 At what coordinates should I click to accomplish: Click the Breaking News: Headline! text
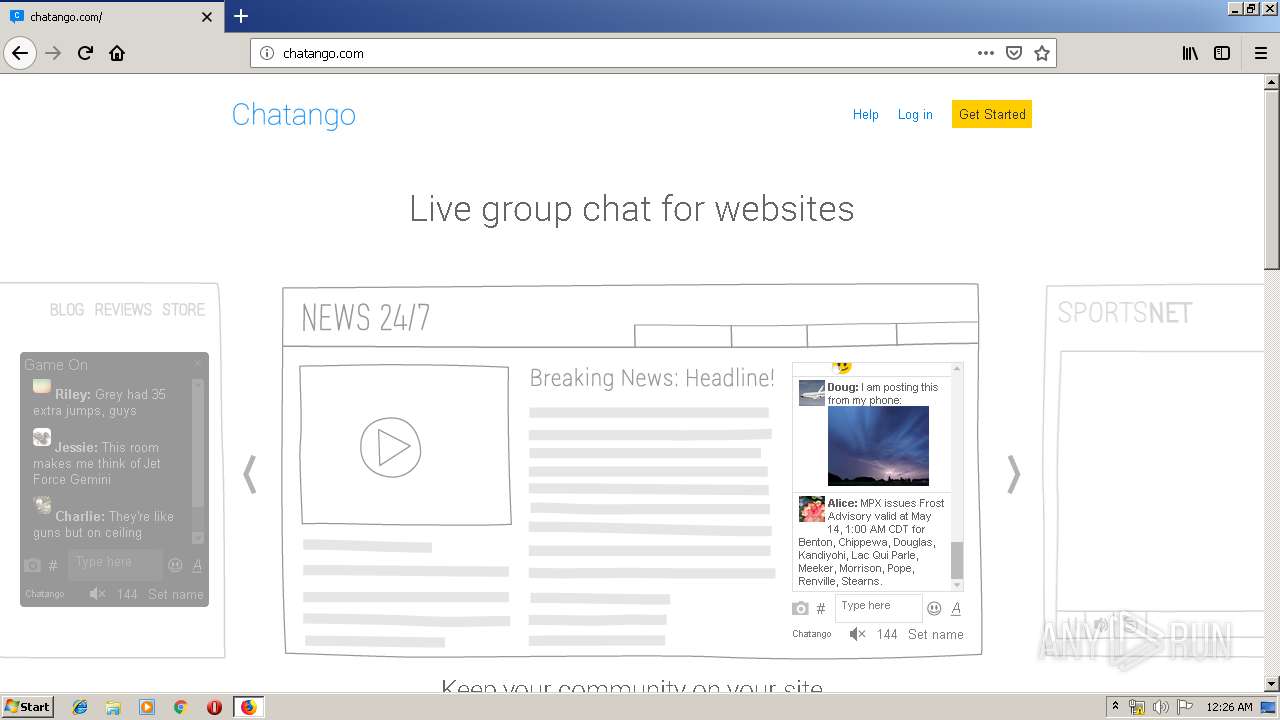[652, 378]
